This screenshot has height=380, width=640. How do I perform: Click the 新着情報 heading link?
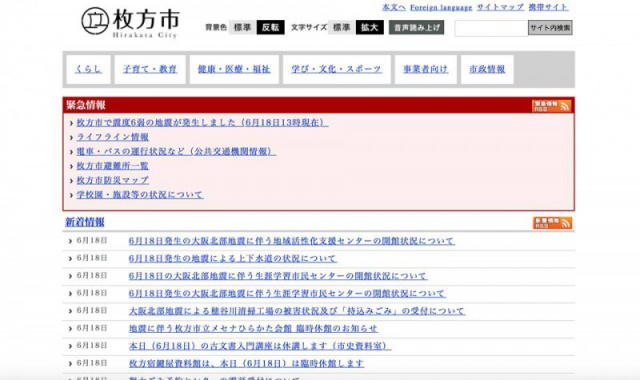tap(85, 222)
